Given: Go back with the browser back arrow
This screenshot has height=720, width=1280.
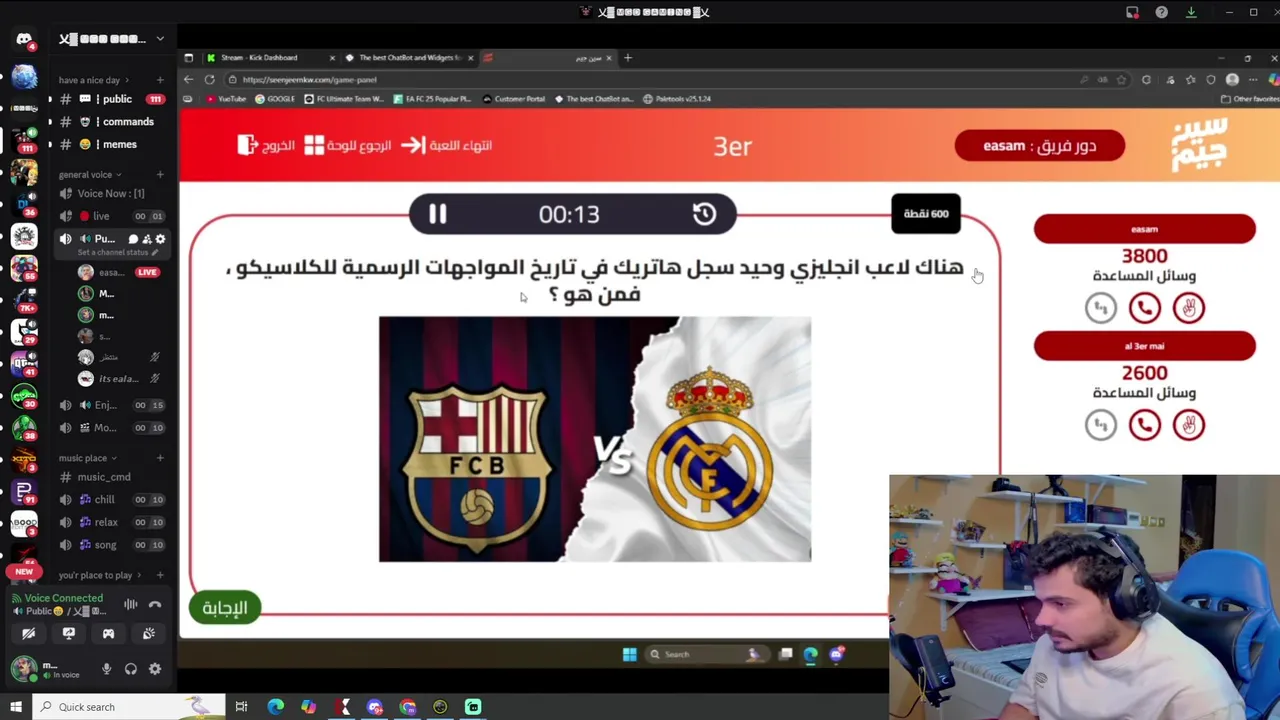Looking at the screenshot, I should coord(188,80).
